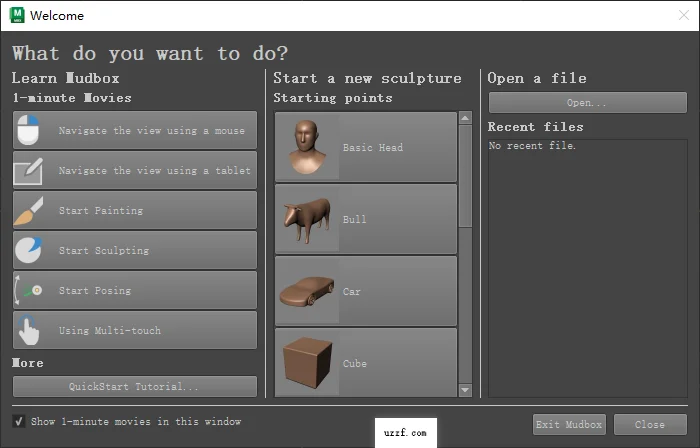Open the QuickStart Tutorial
The height and width of the screenshot is (448, 700).
point(135,386)
